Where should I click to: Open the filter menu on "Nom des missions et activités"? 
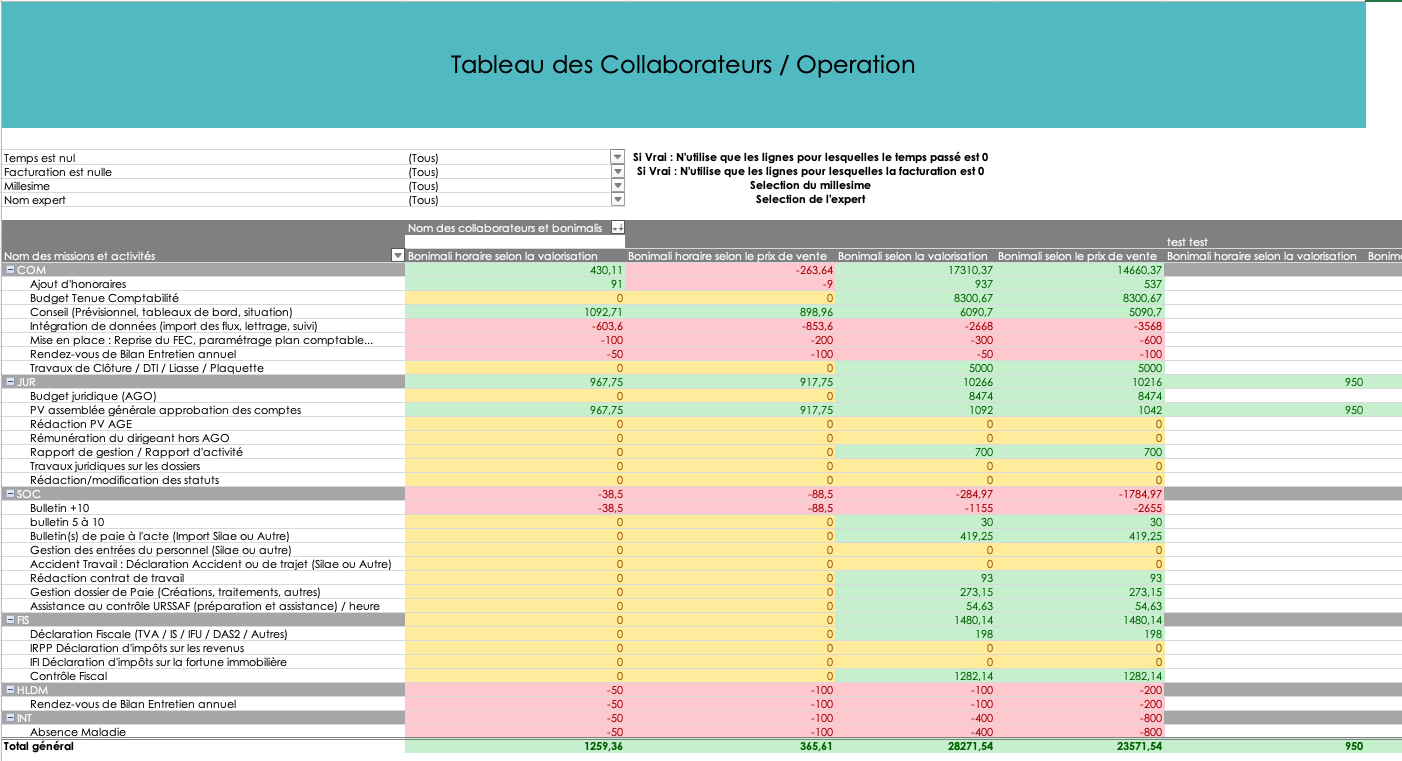(398, 256)
